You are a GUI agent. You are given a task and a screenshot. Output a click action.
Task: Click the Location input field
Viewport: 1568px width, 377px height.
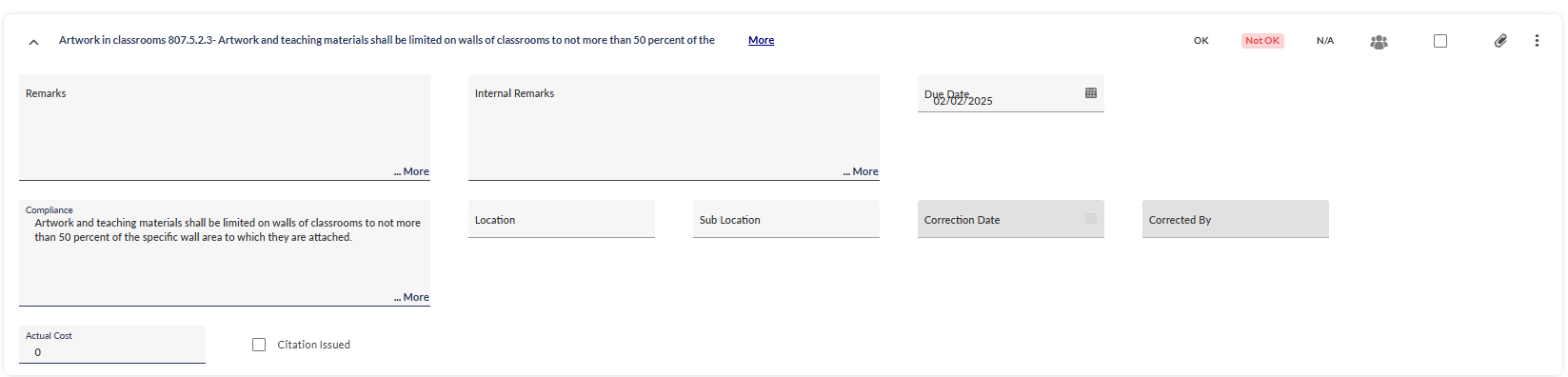pyautogui.click(x=562, y=219)
